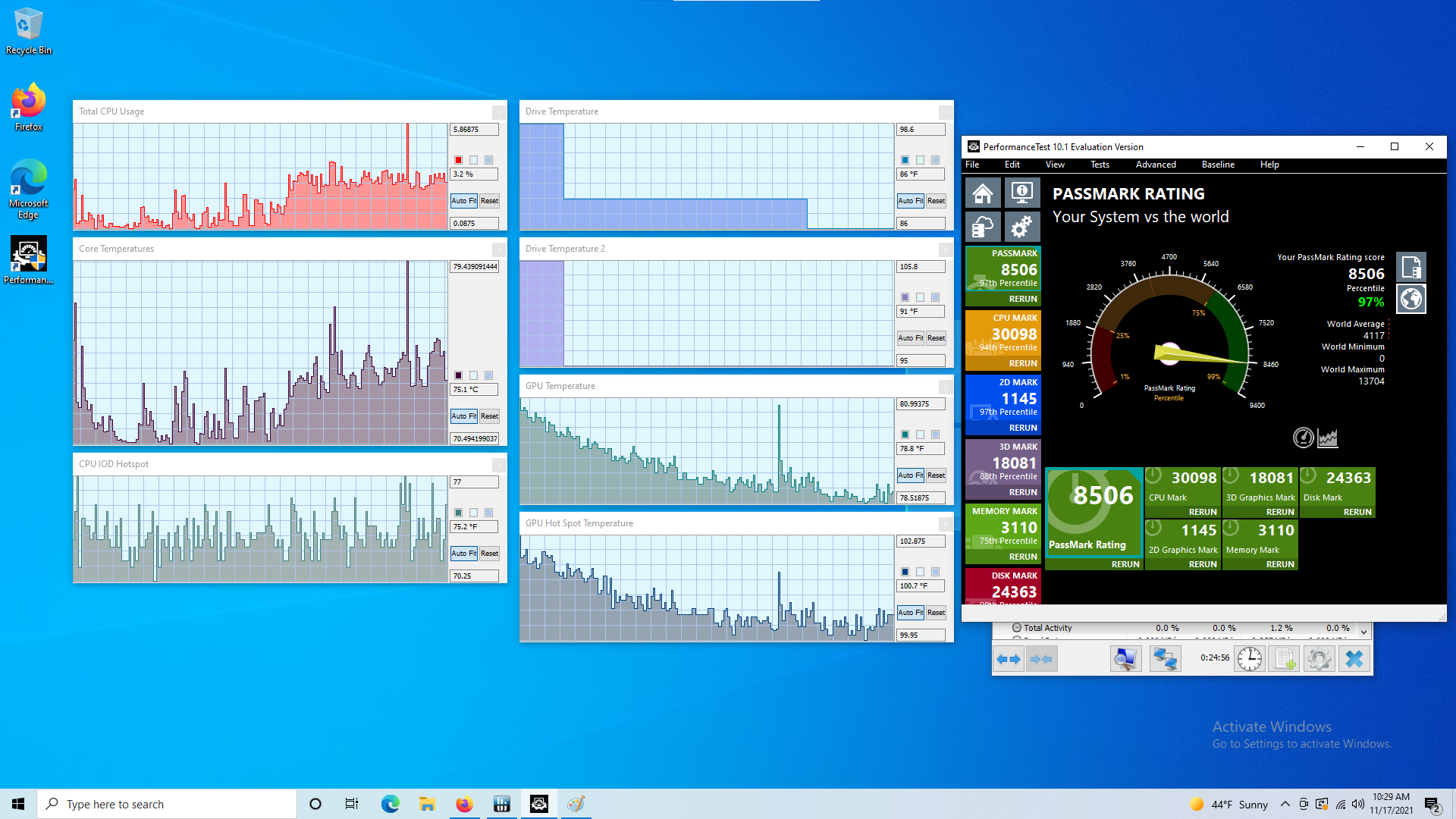Click the globe world comparison icon

[1411, 300]
